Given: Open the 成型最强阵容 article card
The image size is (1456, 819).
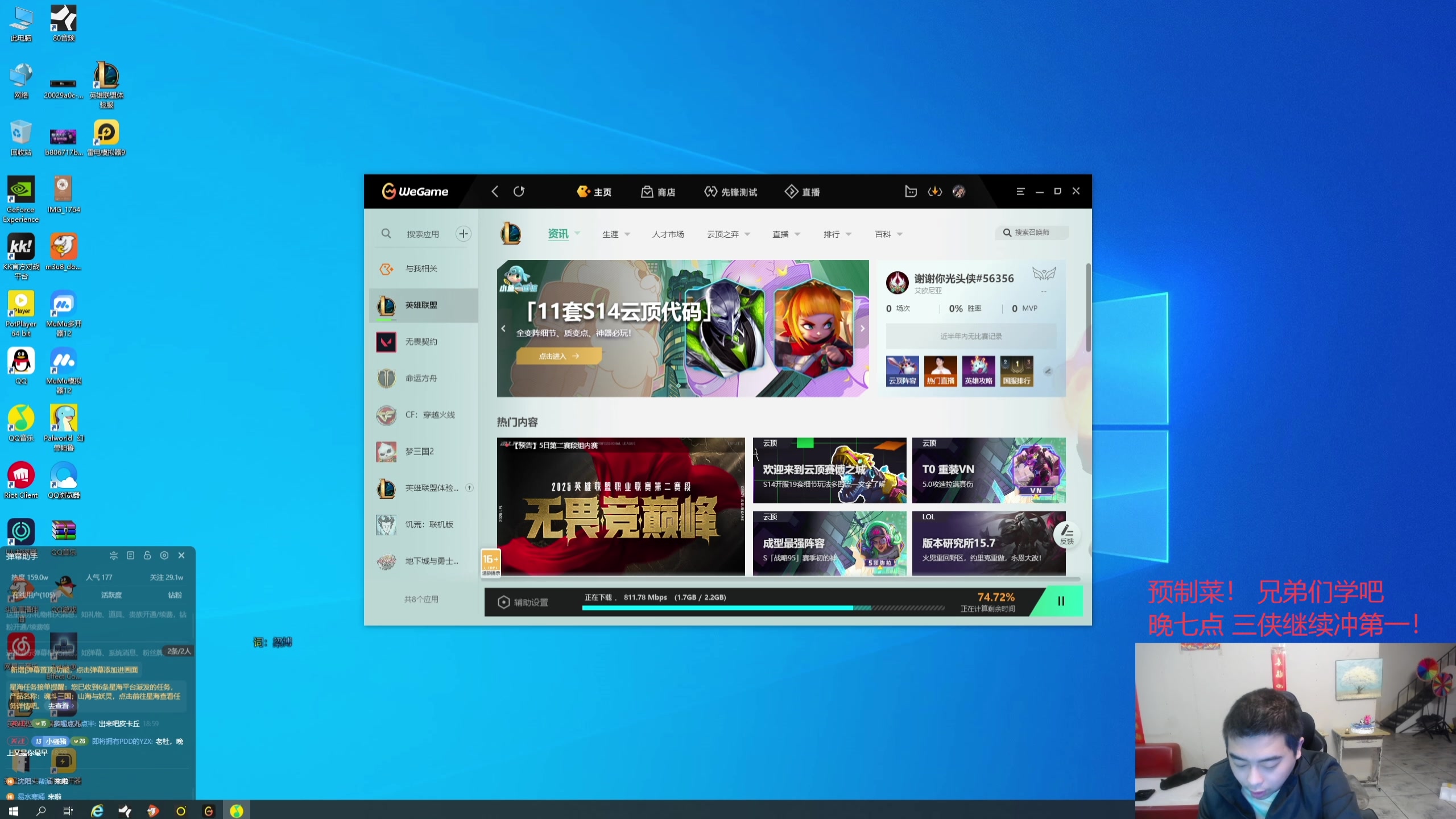Looking at the screenshot, I should [829, 544].
